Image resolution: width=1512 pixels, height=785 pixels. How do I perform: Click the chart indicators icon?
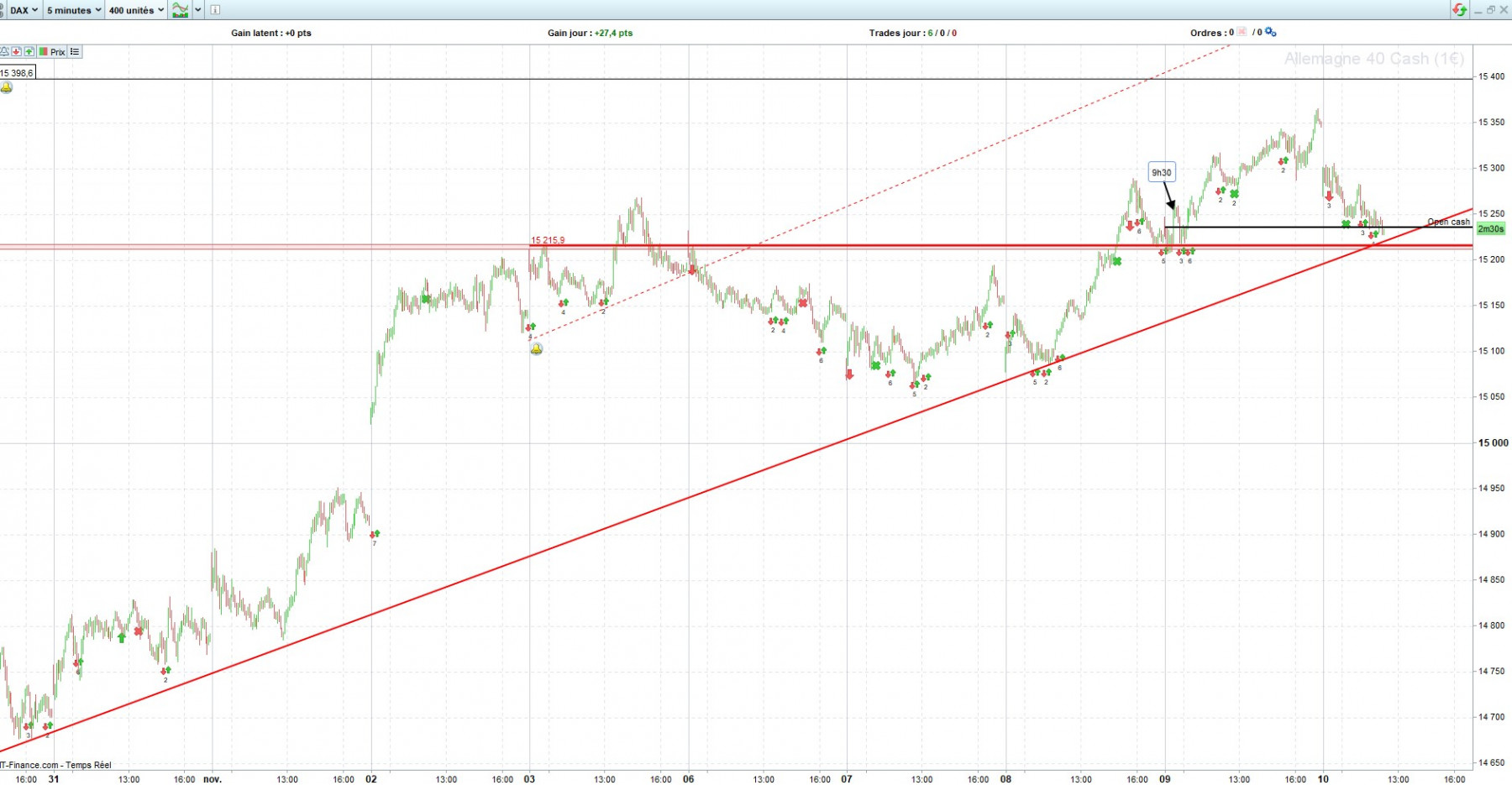click(x=180, y=10)
